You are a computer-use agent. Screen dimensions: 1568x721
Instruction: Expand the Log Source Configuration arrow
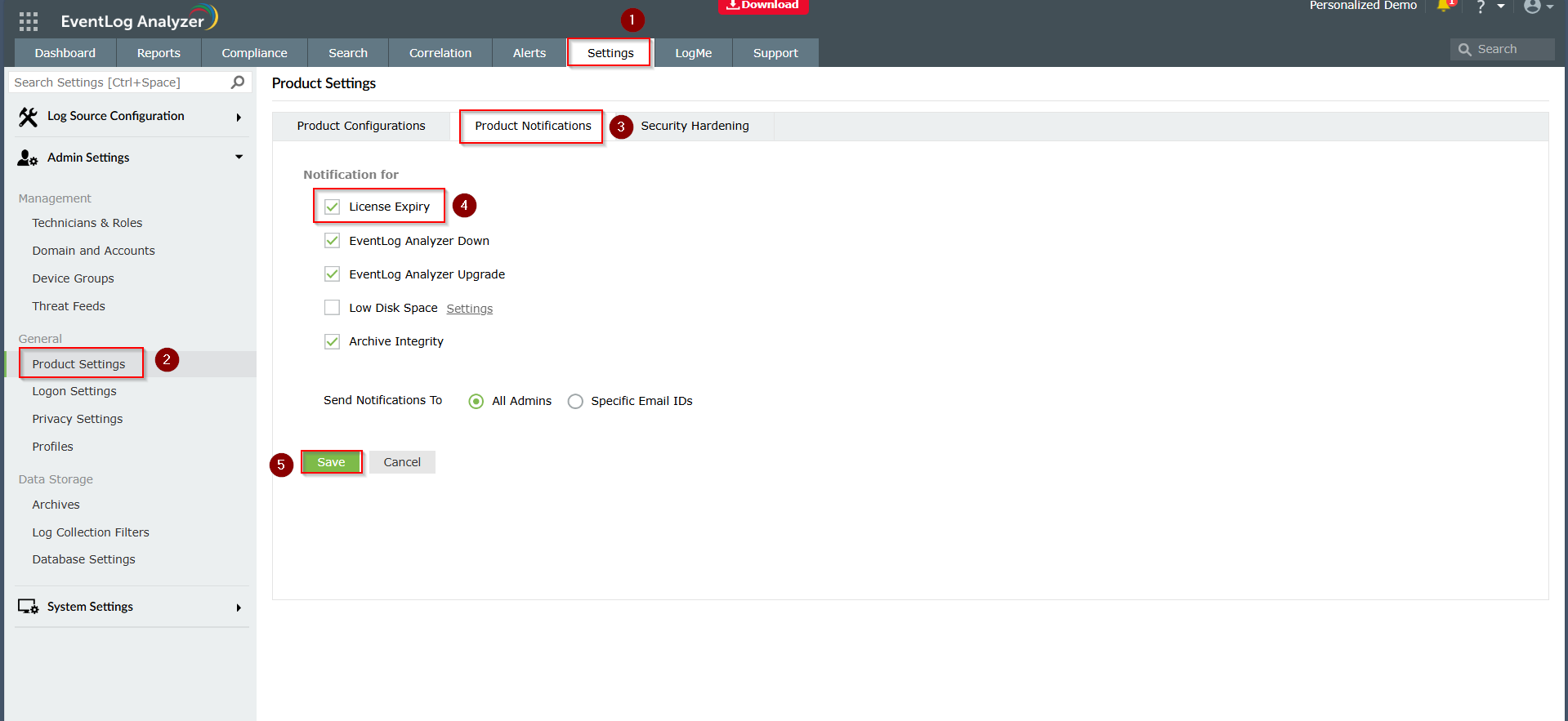click(x=239, y=118)
